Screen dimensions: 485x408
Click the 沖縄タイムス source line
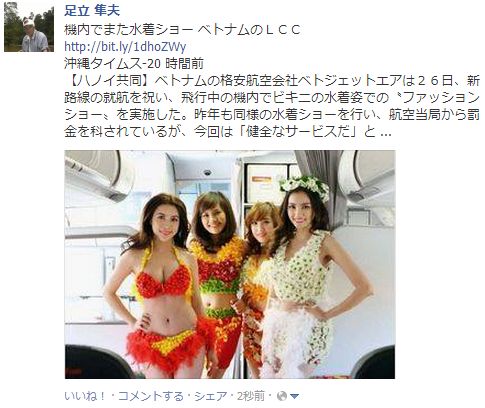coord(134,64)
